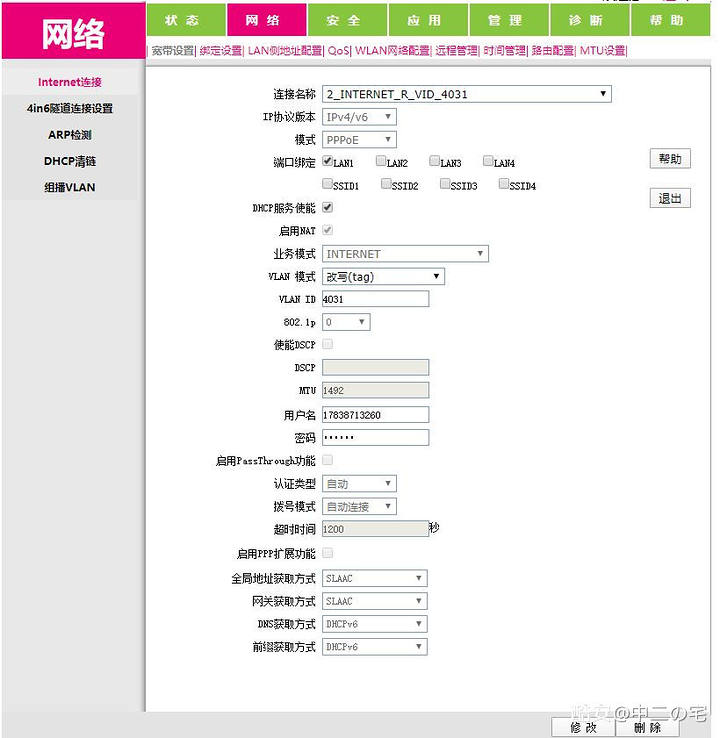Click the QoS submenu link
This screenshot has height=738, width=720.
tap(339, 50)
